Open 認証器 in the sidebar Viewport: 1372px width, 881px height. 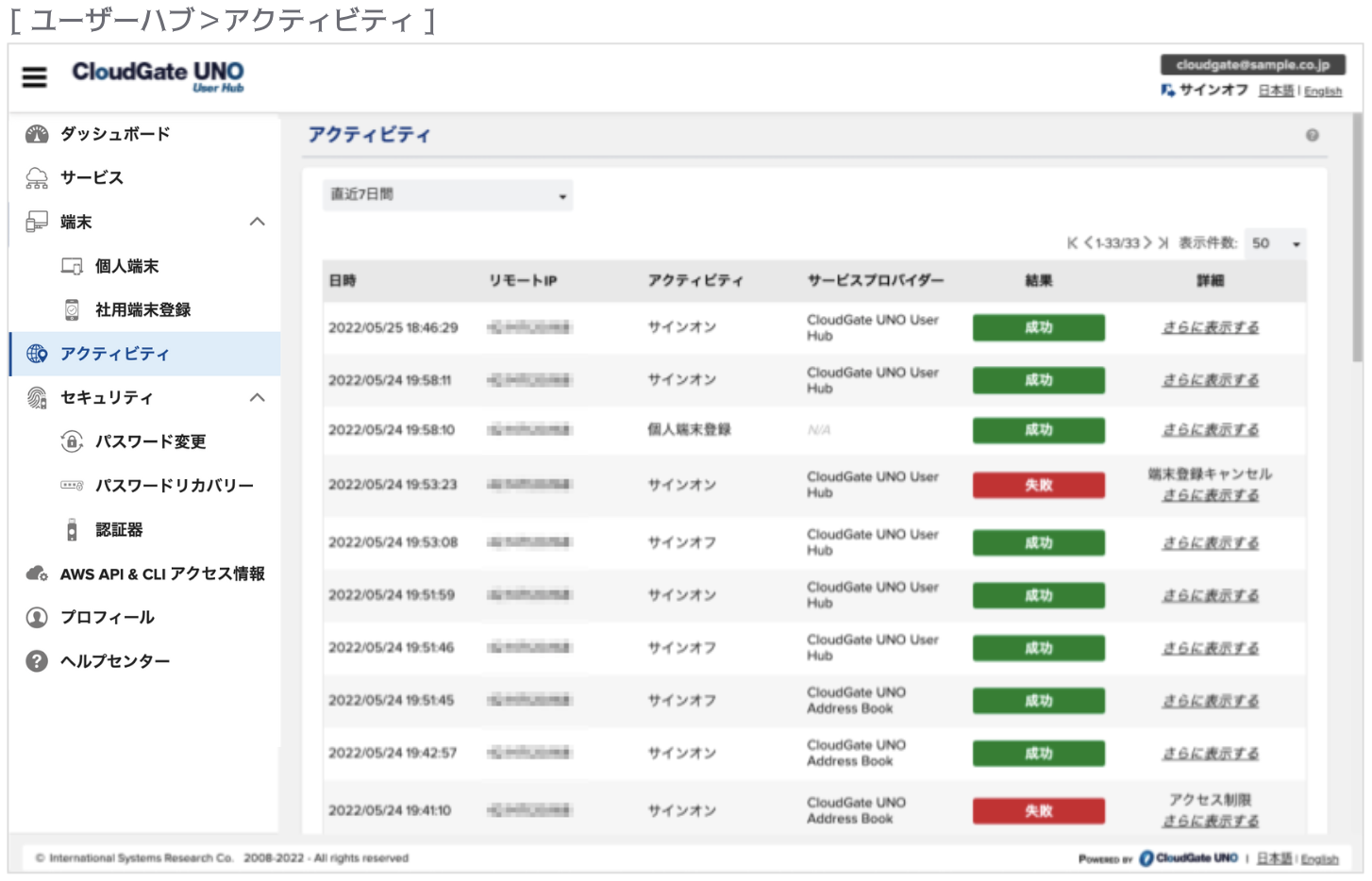tap(119, 529)
